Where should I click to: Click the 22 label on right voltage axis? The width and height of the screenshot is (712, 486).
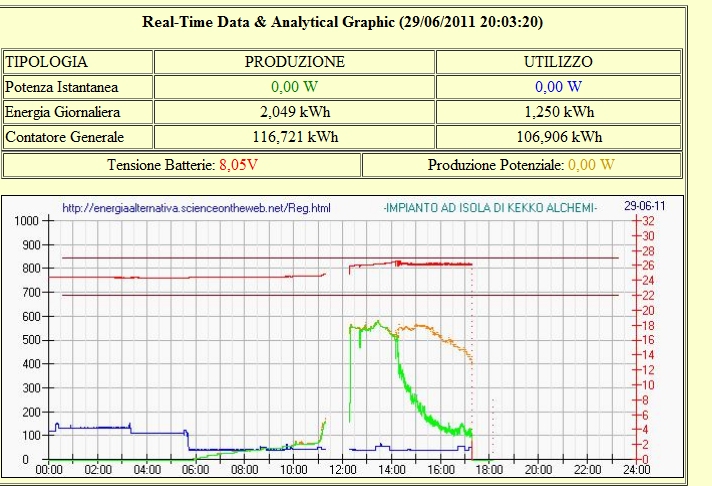click(x=648, y=296)
